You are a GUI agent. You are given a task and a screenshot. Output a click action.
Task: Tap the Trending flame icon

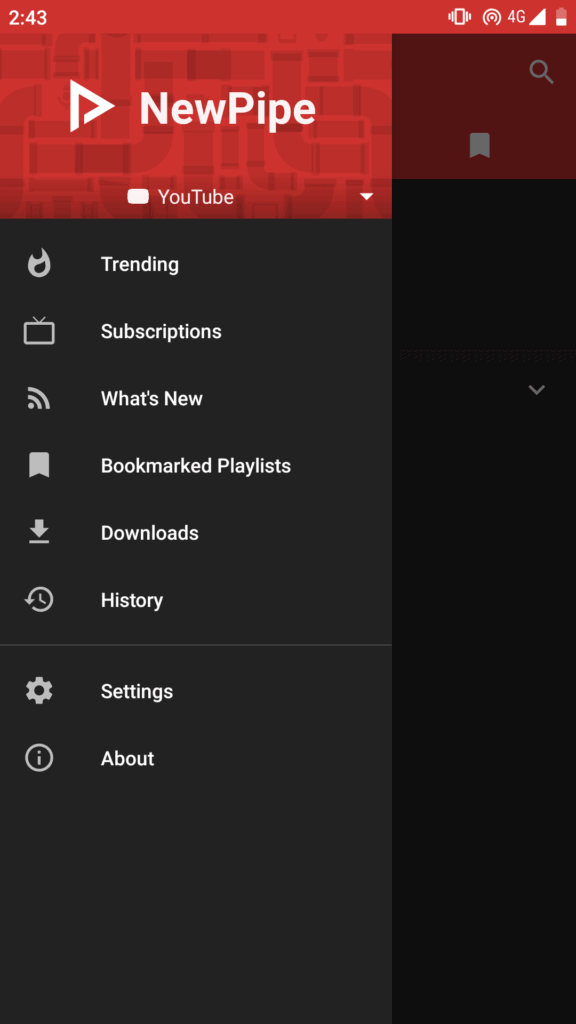pyautogui.click(x=39, y=264)
